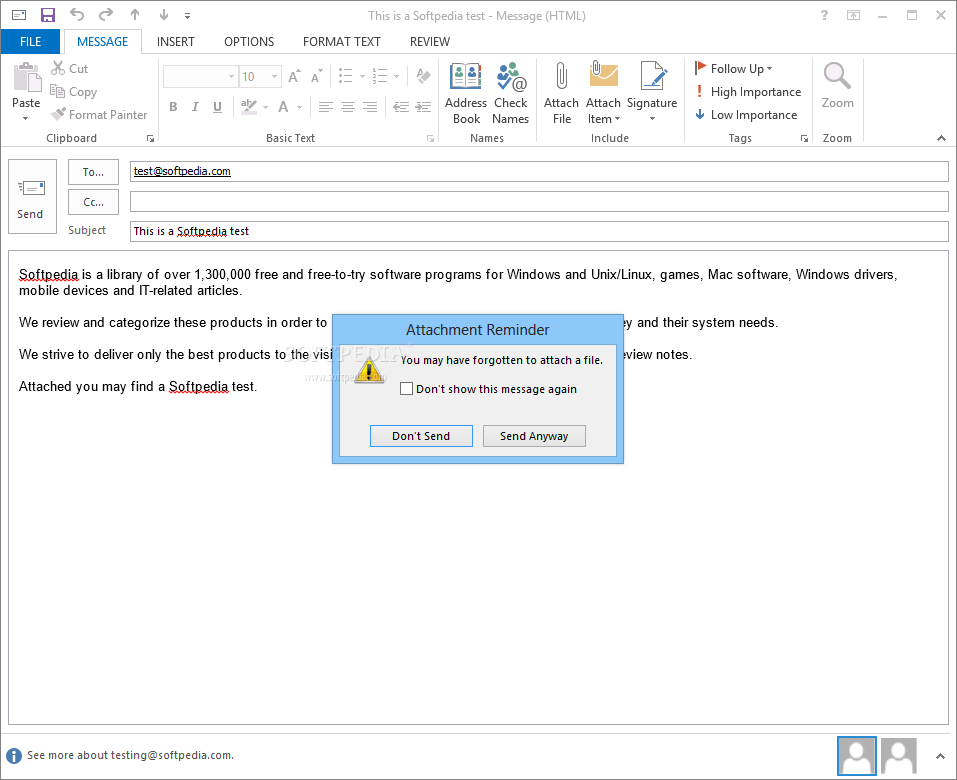Increase paragraph indent
This screenshot has width=957, height=780.
423,107
